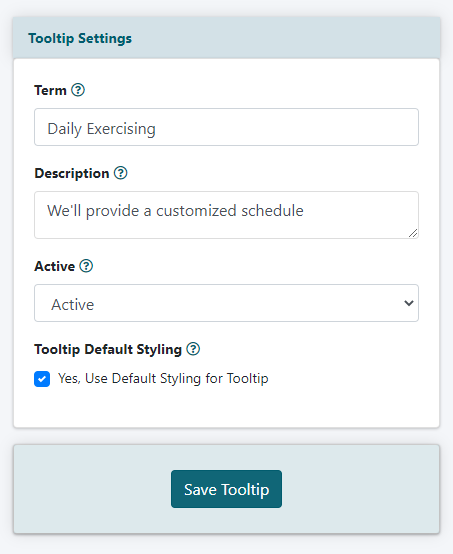Click the help icon next to Term
Screen dimensions: 453x554
pos(78,90)
